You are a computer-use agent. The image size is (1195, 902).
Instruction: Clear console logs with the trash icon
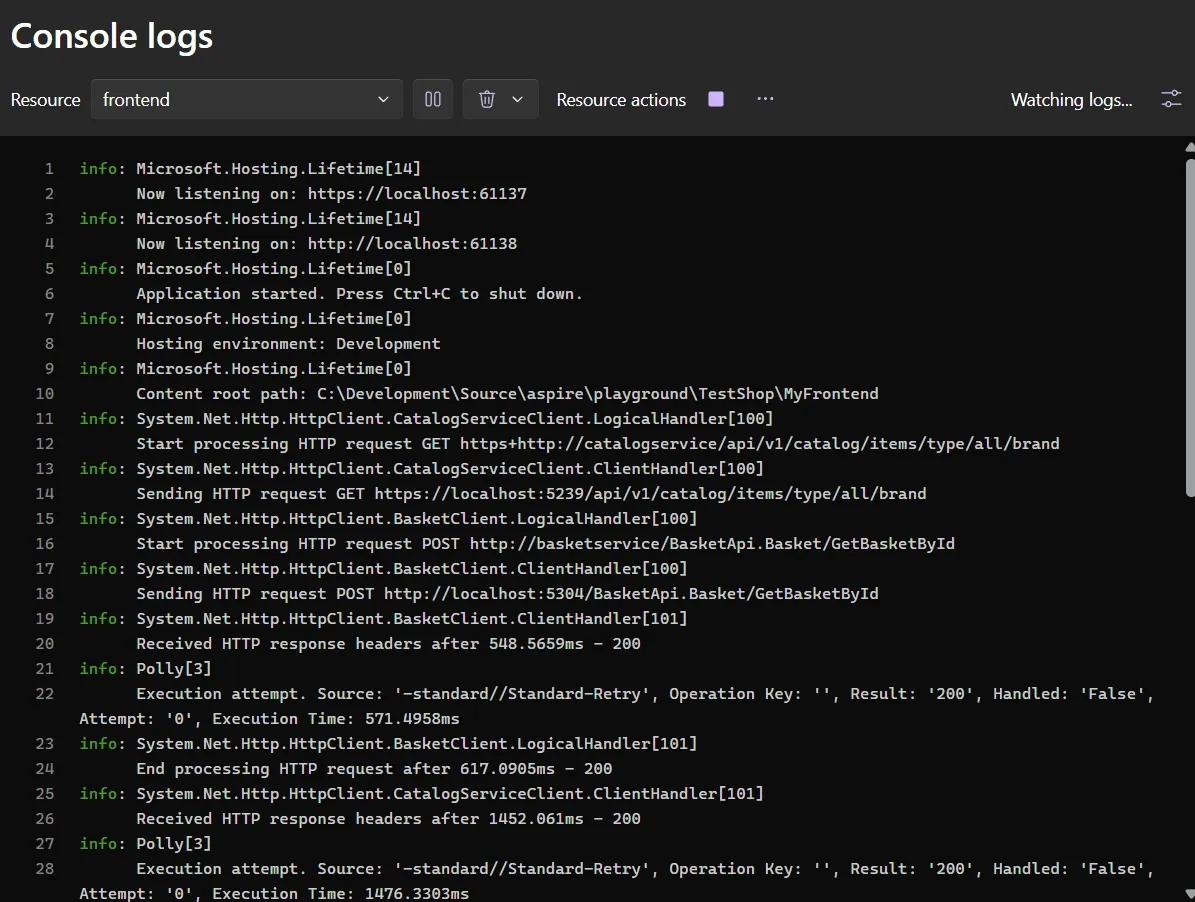pos(487,99)
